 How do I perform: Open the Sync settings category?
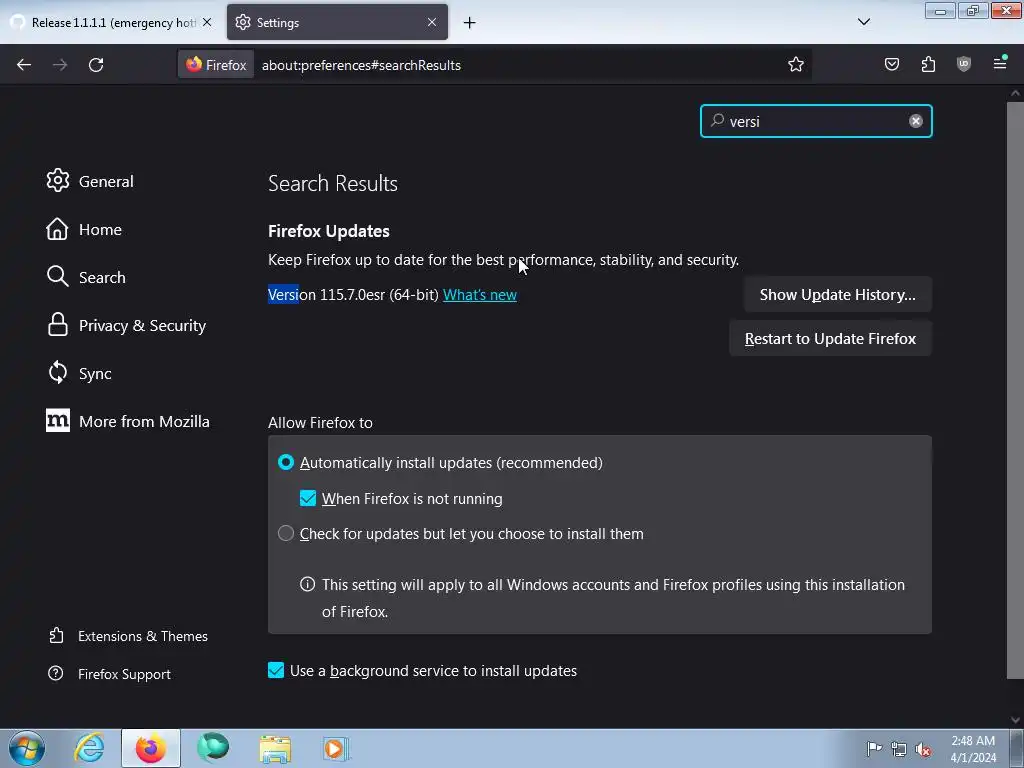tap(78, 373)
